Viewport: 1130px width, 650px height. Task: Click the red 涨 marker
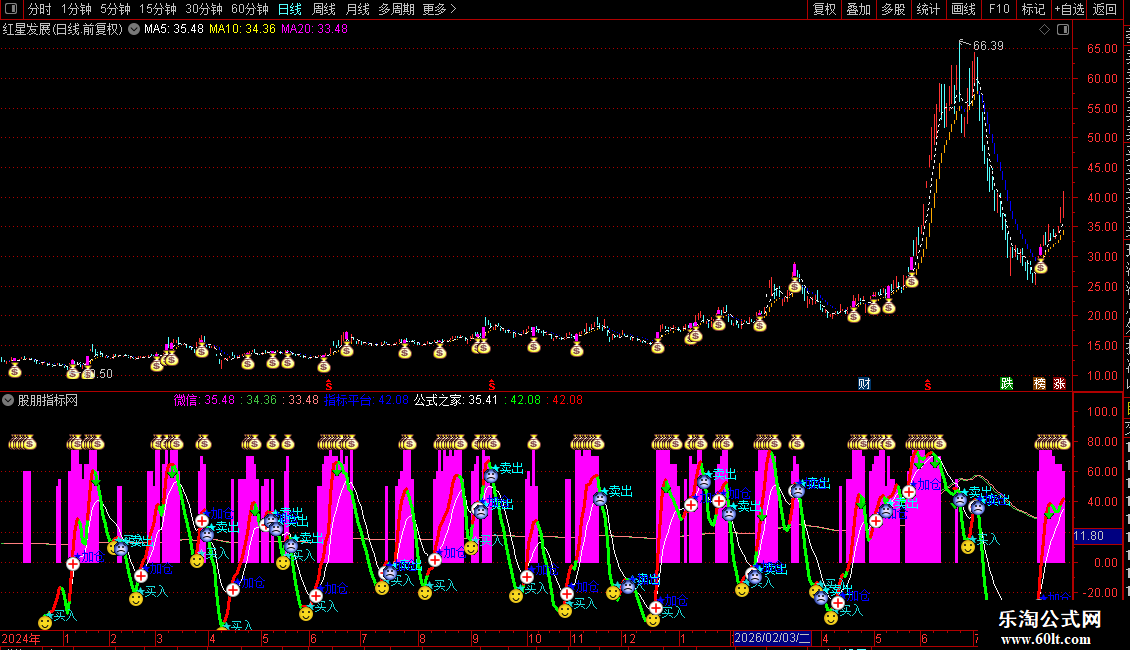point(1059,384)
